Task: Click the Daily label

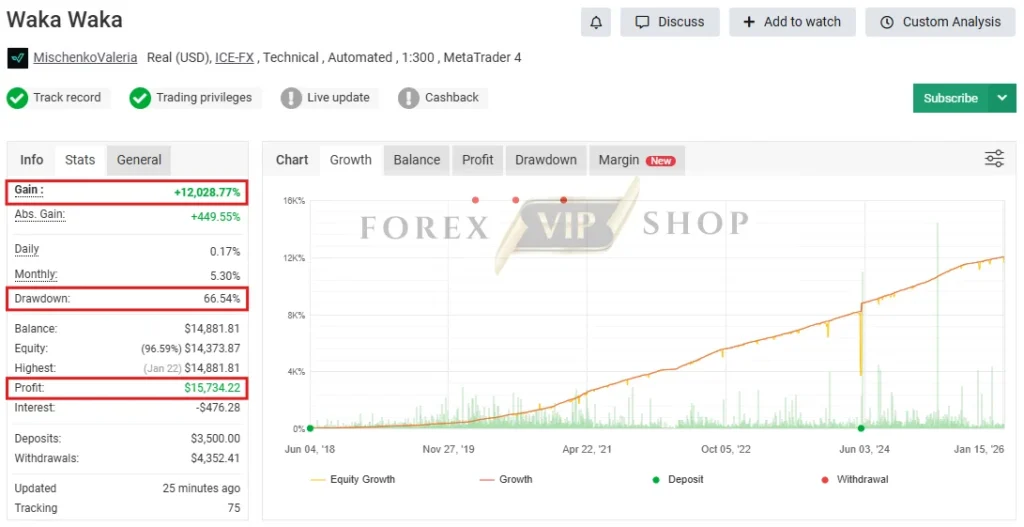Action: 27,249
